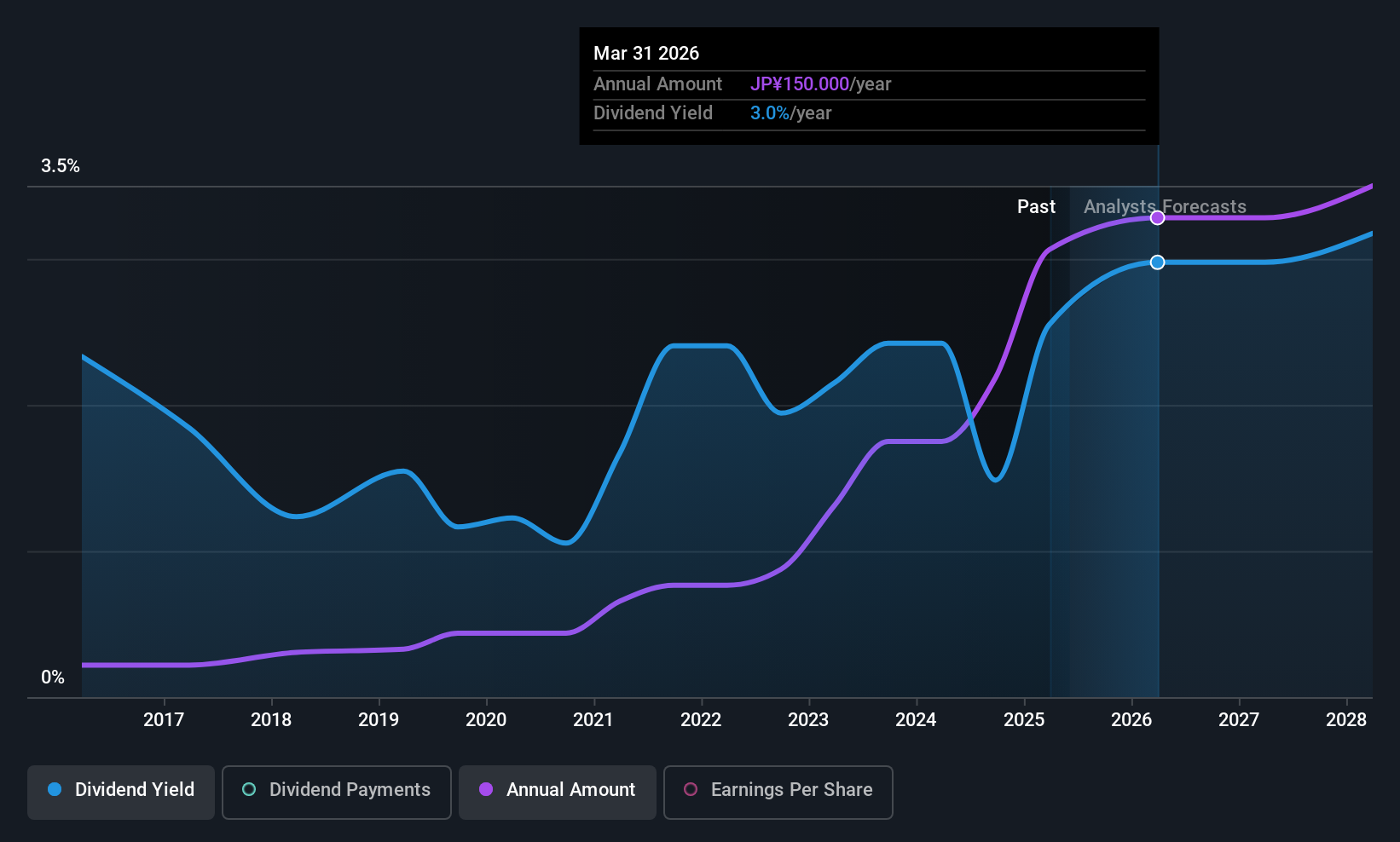Click the 2026 x-axis label
This screenshot has width=1400, height=842.
pyautogui.click(x=1131, y=720)
